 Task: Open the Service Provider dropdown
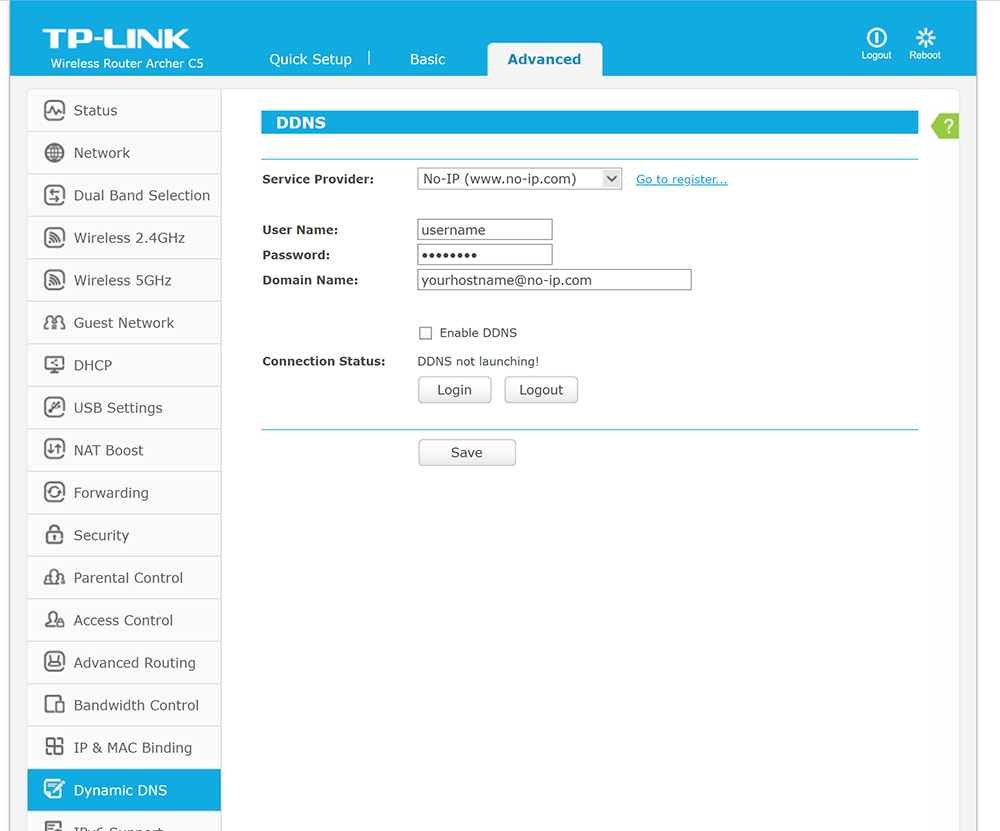(x=519, y=179)
